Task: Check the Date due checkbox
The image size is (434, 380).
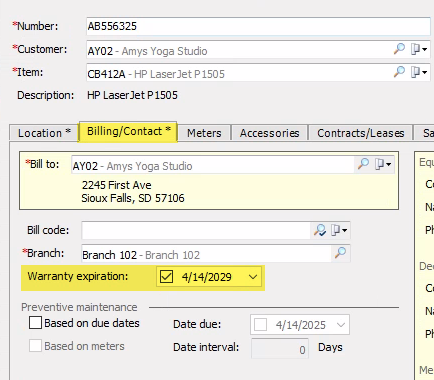Action: pyautogui.click(x=260, y=324)
